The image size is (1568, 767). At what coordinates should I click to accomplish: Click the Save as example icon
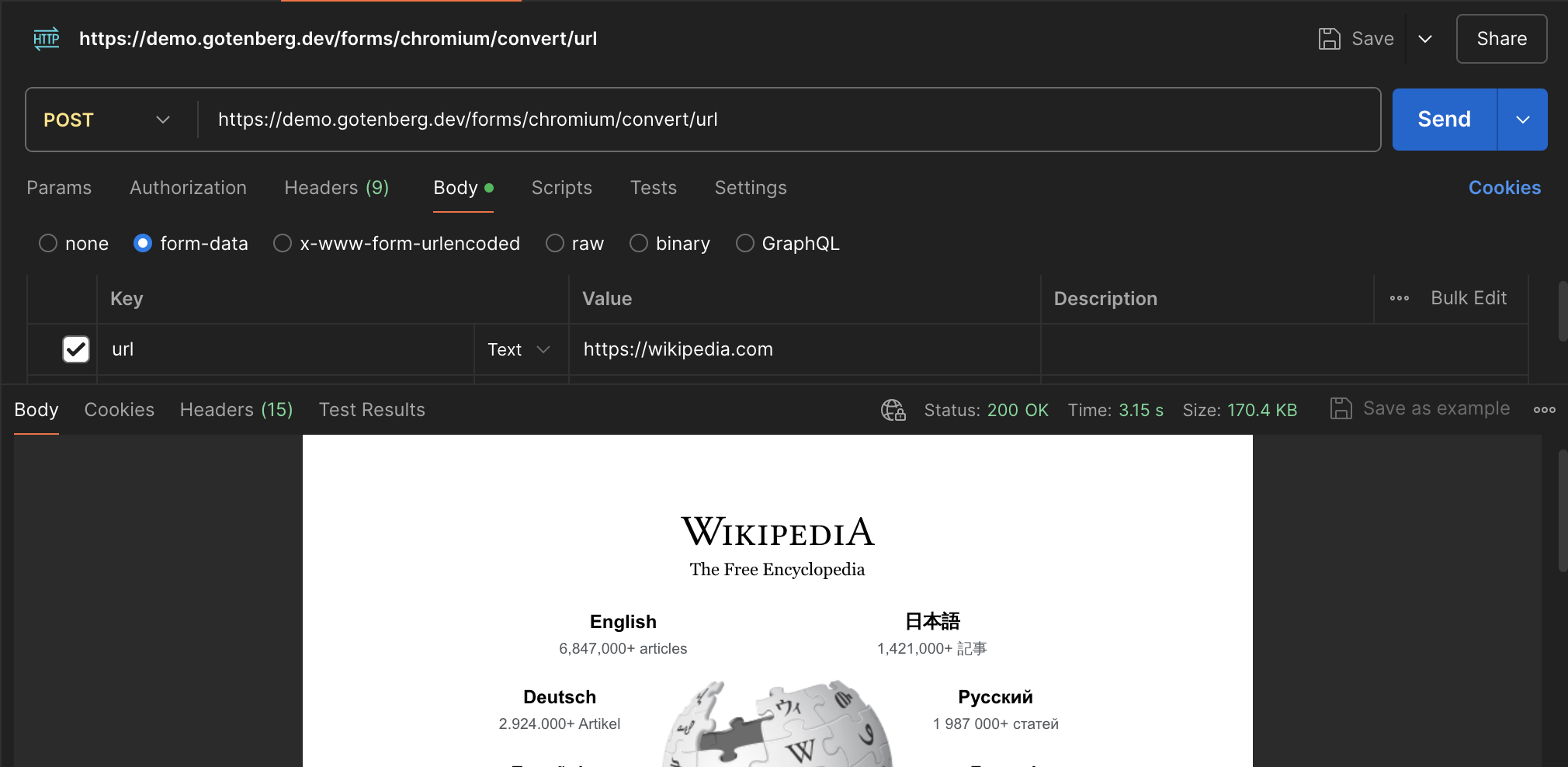point(1341,409)
